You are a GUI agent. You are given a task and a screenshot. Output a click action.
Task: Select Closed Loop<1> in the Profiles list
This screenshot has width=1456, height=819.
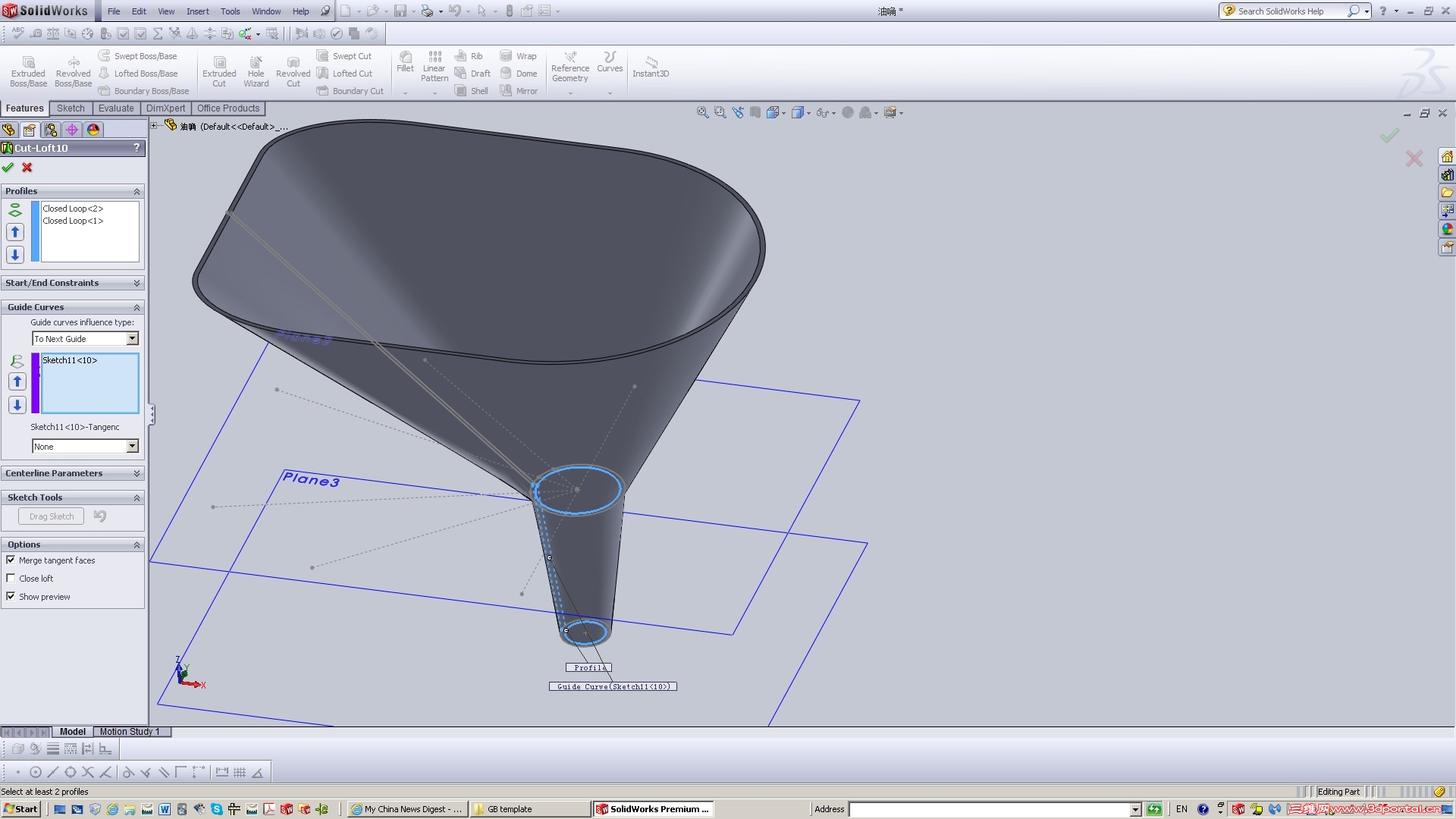pyautogui.click(x=73, y=221)
